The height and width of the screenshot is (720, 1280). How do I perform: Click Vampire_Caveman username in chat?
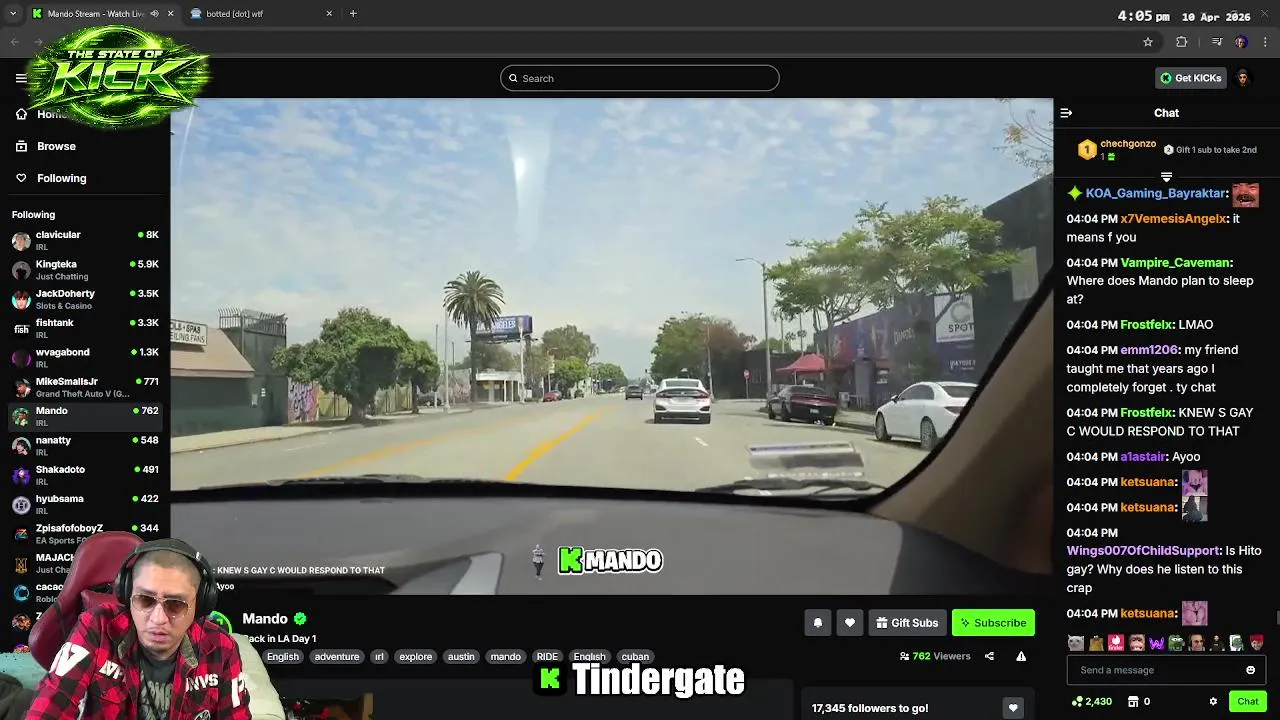(1174, 262)
